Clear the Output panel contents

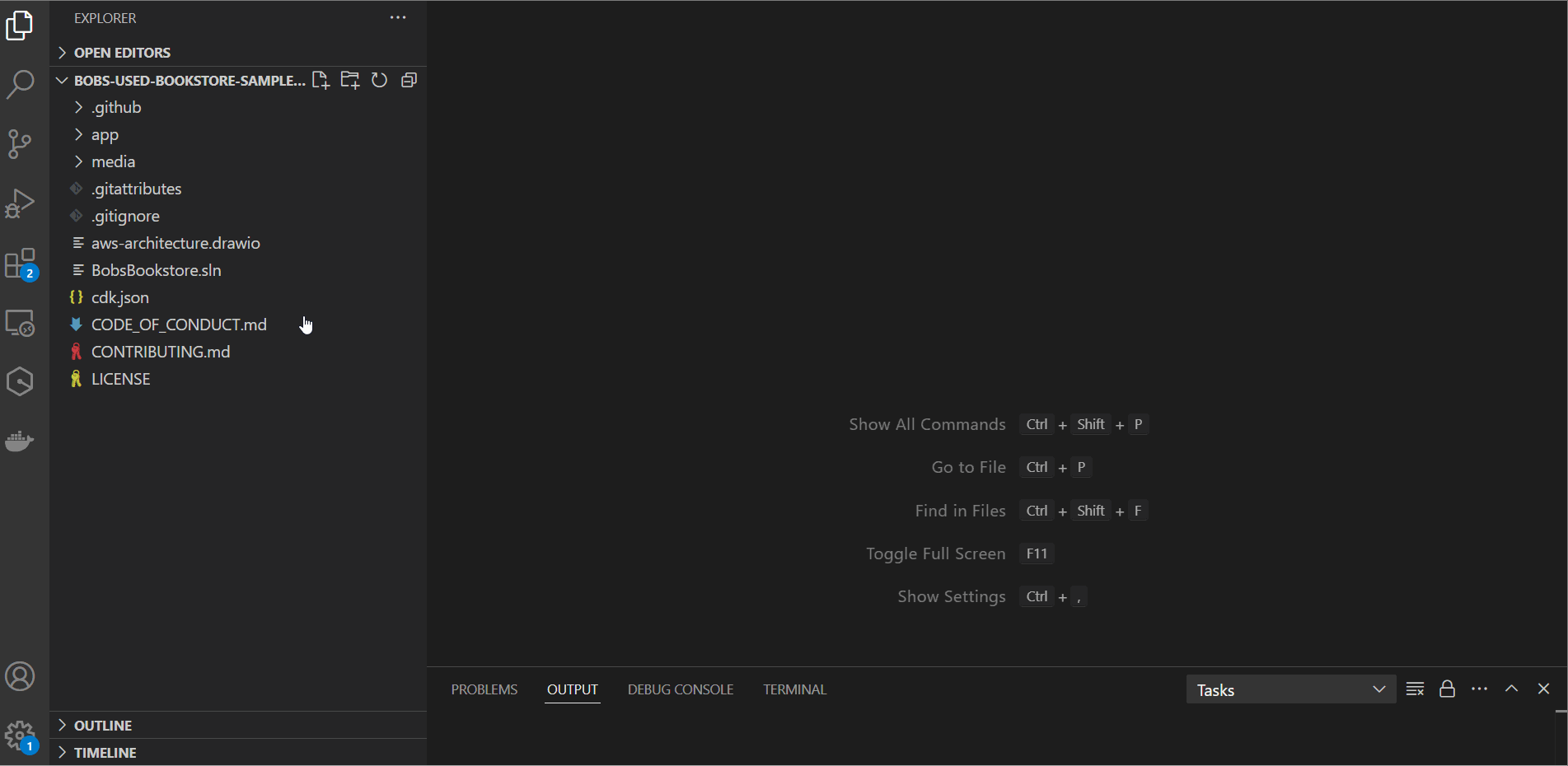(x=1415, y=689)
